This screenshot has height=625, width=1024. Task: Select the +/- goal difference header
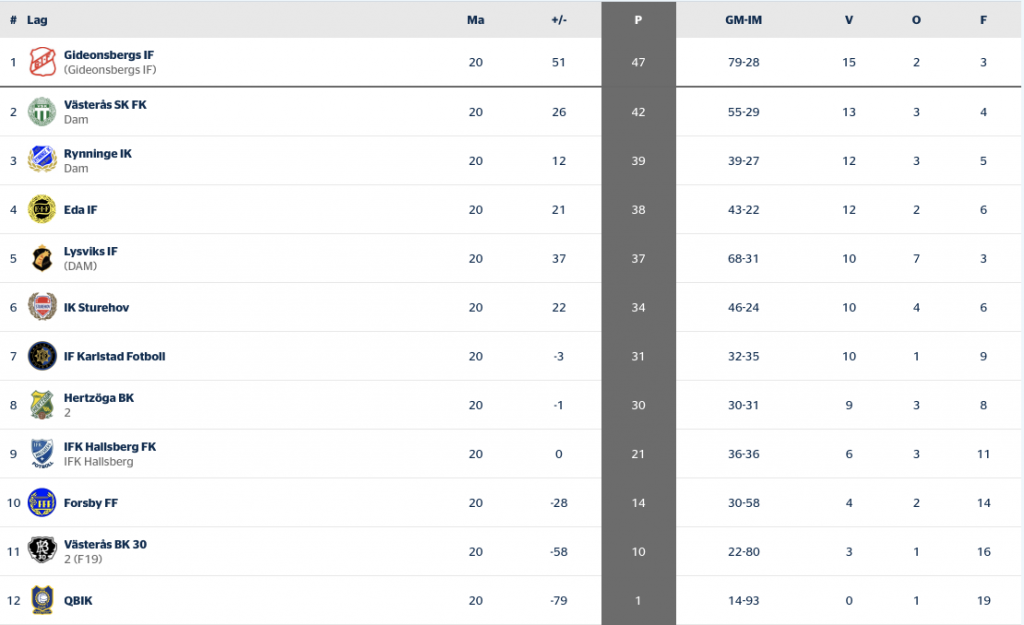pyautogui.click(x=559, y=20)
